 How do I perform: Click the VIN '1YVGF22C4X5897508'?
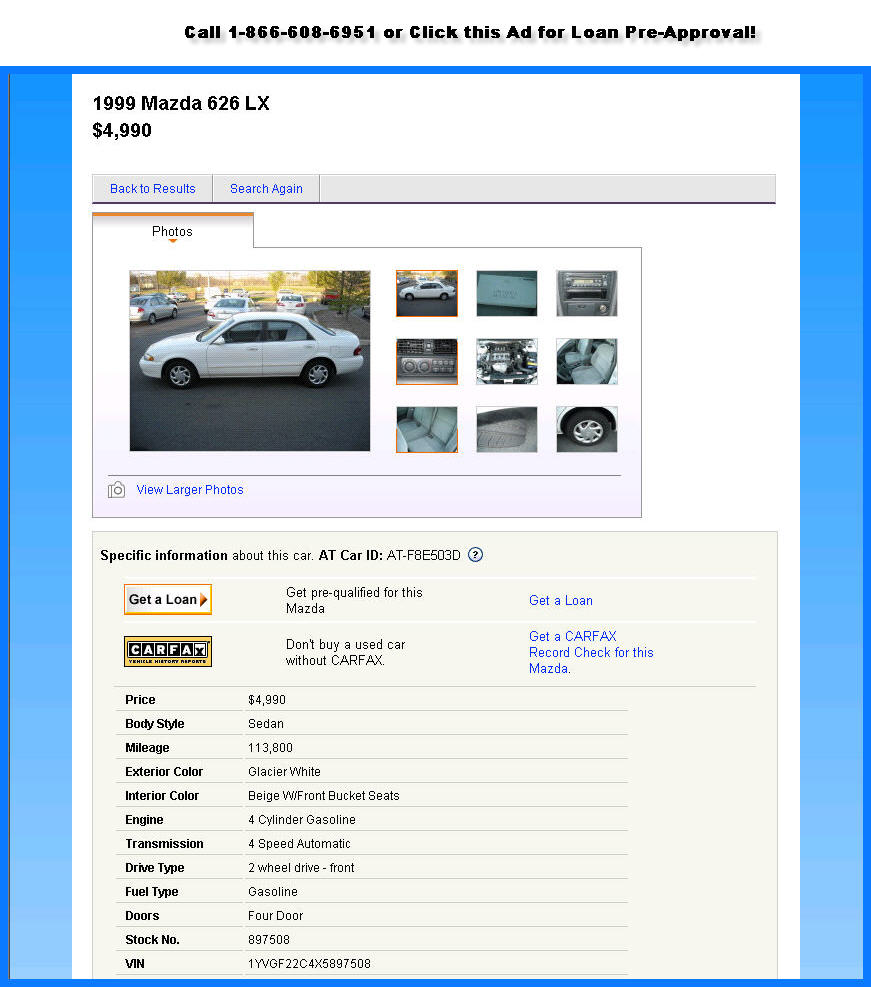coord(310,964)
